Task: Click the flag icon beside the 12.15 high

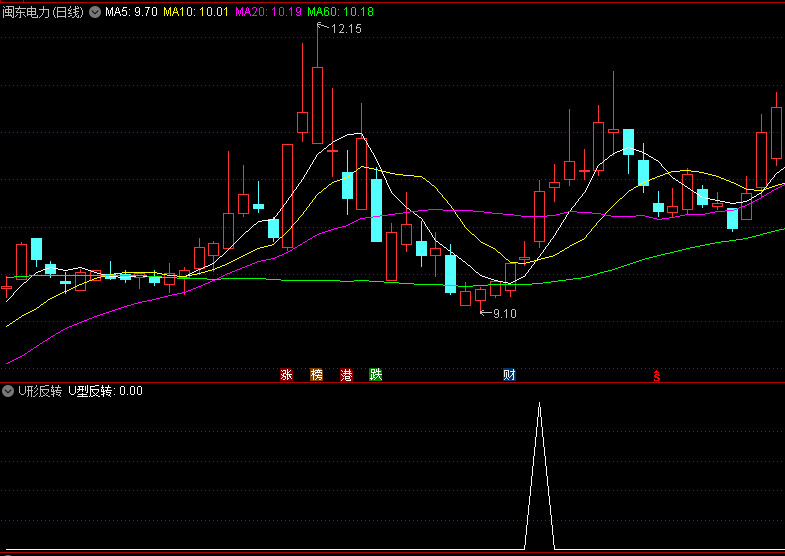Action: click(322, 27)
